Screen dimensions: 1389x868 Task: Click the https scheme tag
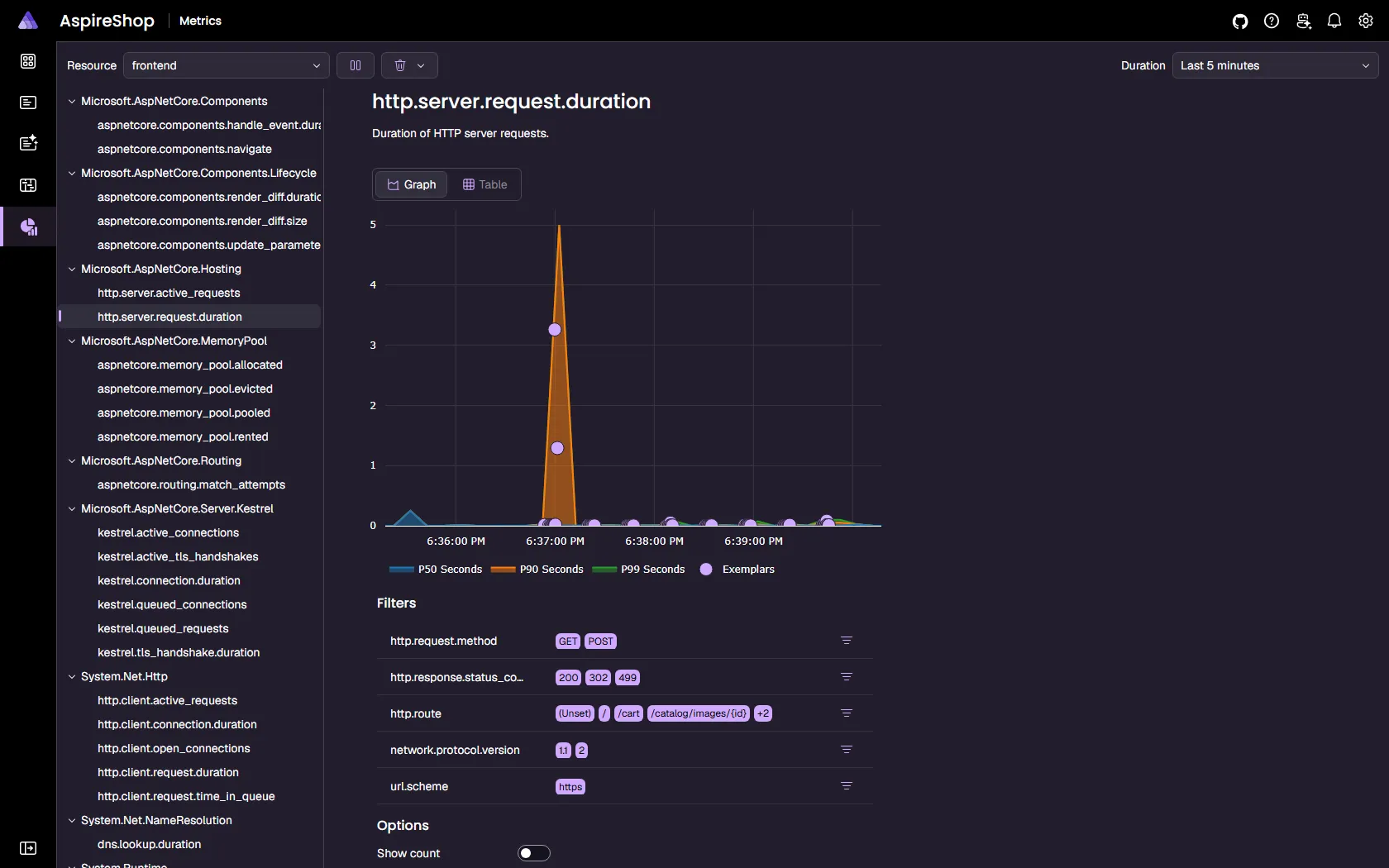(x=570, y=787)
